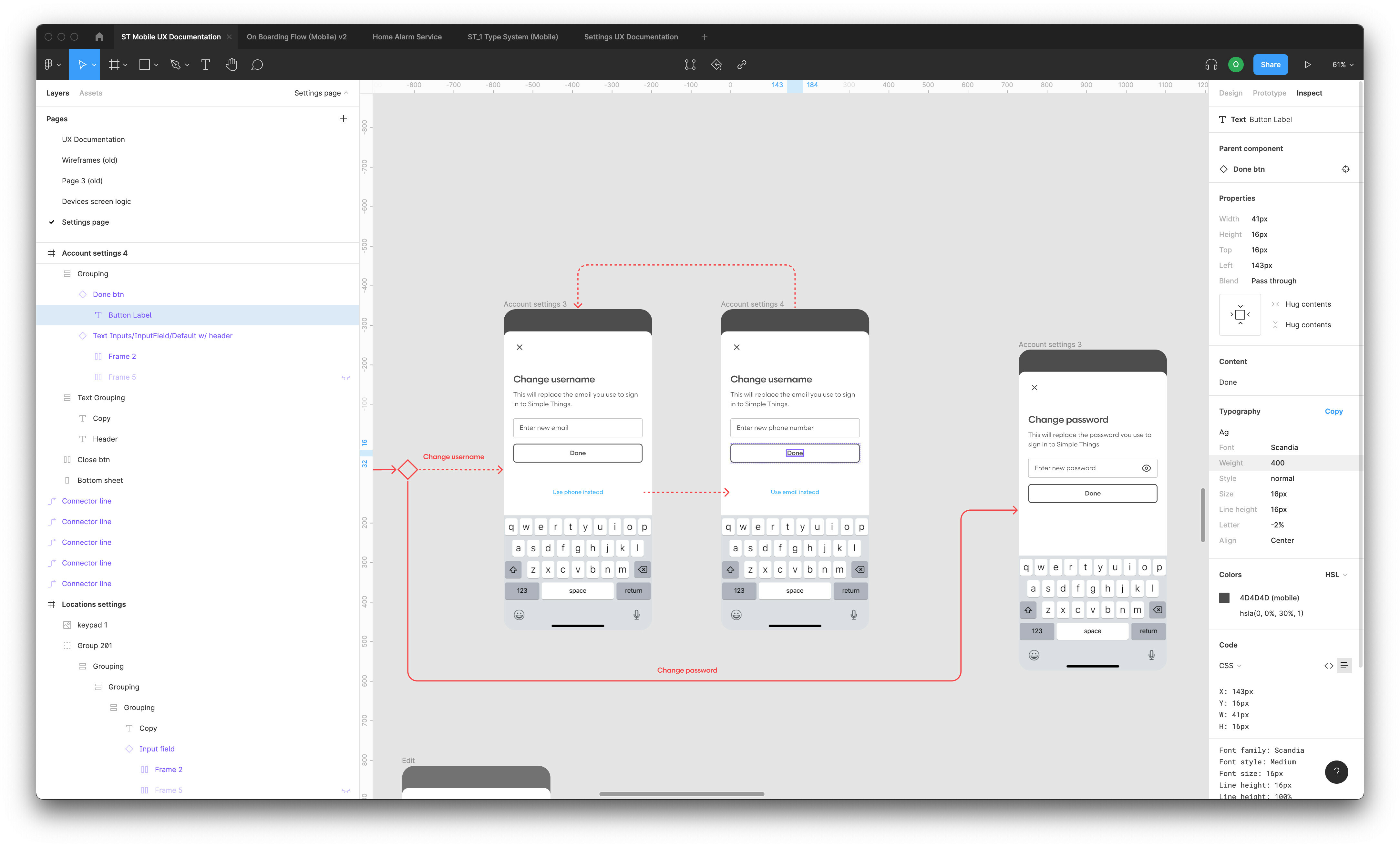Select the Pen tool
Screen dimensions: 1400x847
point(176,65)
